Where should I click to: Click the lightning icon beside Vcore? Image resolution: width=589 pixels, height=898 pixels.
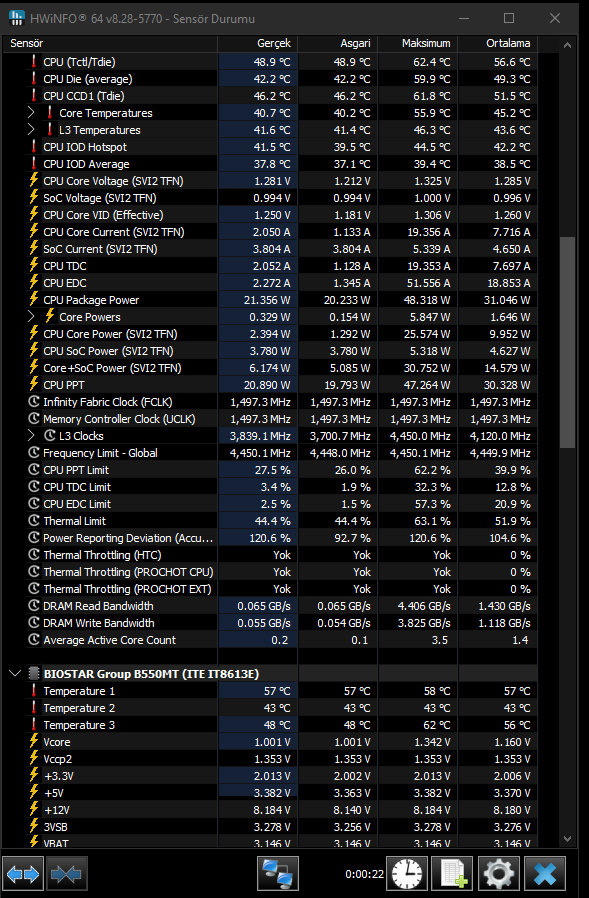[34, 742]
